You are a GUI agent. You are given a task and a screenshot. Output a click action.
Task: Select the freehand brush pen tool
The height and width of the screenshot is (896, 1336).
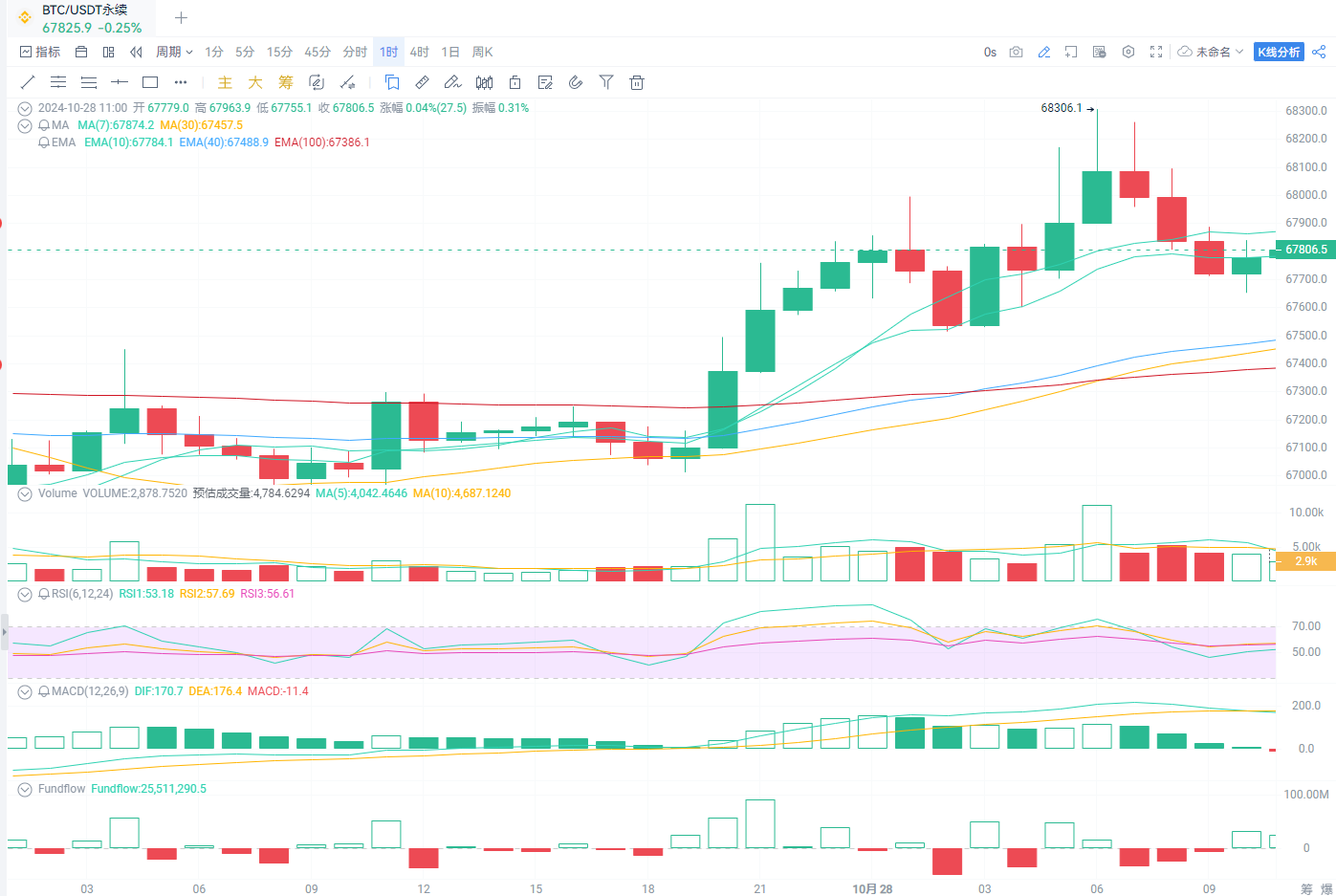point(453,82)
